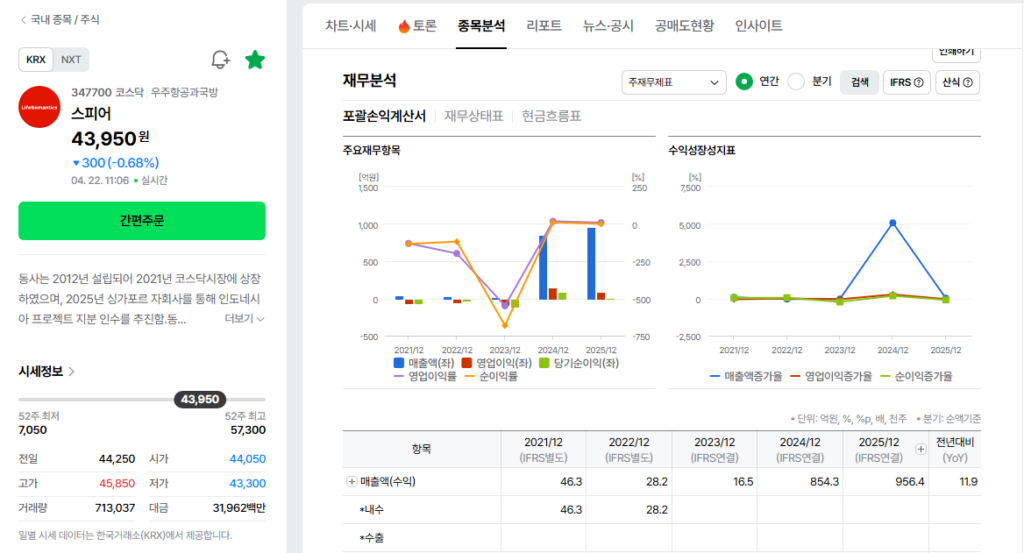This screenshot has width=1024, height=553.
Task: Select the 연간 radio button
Action: coord(744,82)
